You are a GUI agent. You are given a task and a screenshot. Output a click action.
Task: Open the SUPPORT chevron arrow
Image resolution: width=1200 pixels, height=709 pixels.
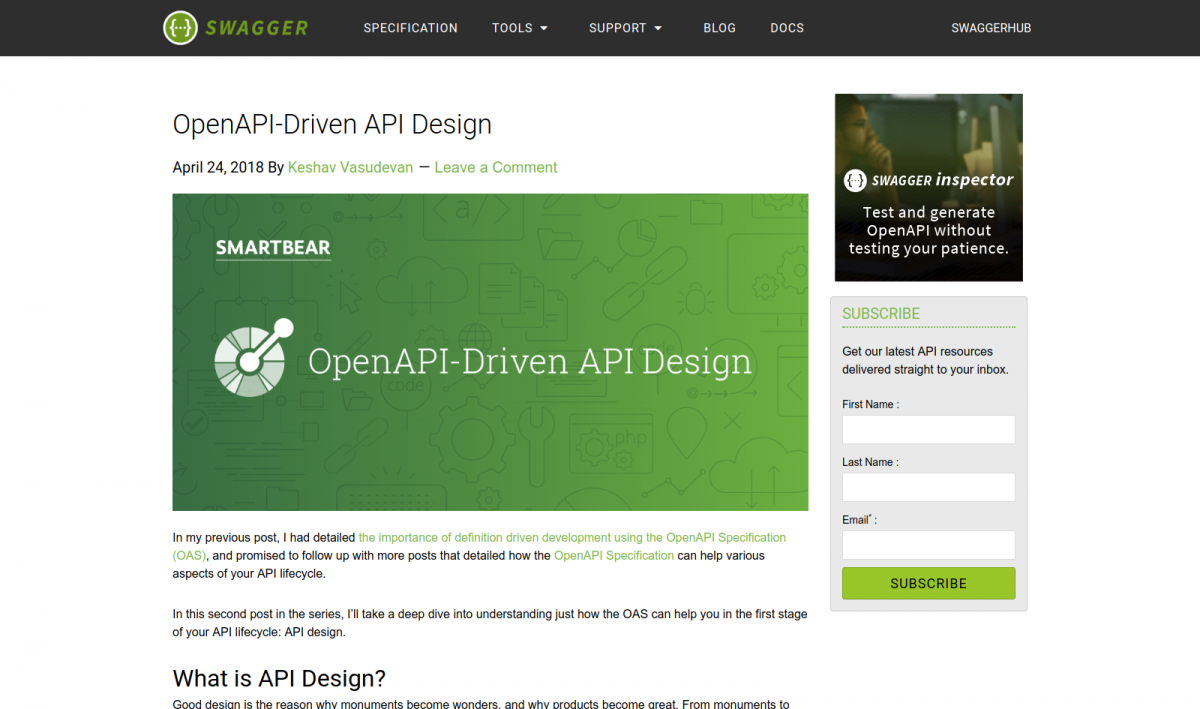[x=659, y=29]
